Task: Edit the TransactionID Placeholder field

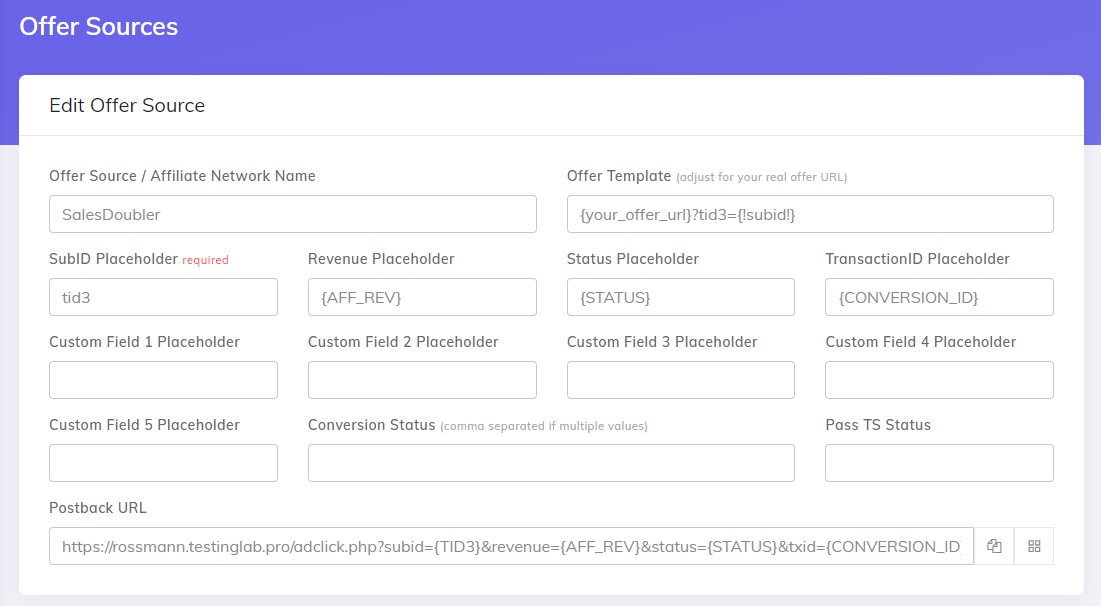Action: coord(940,297)
